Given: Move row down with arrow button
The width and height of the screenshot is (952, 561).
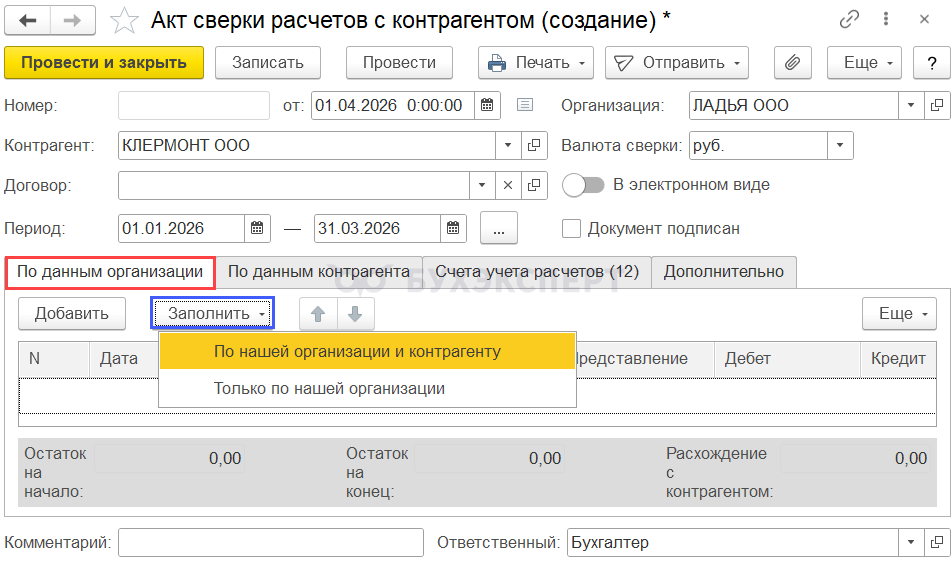Looking at the screenshot, I should pyautogui.click(x=355, y=314).
